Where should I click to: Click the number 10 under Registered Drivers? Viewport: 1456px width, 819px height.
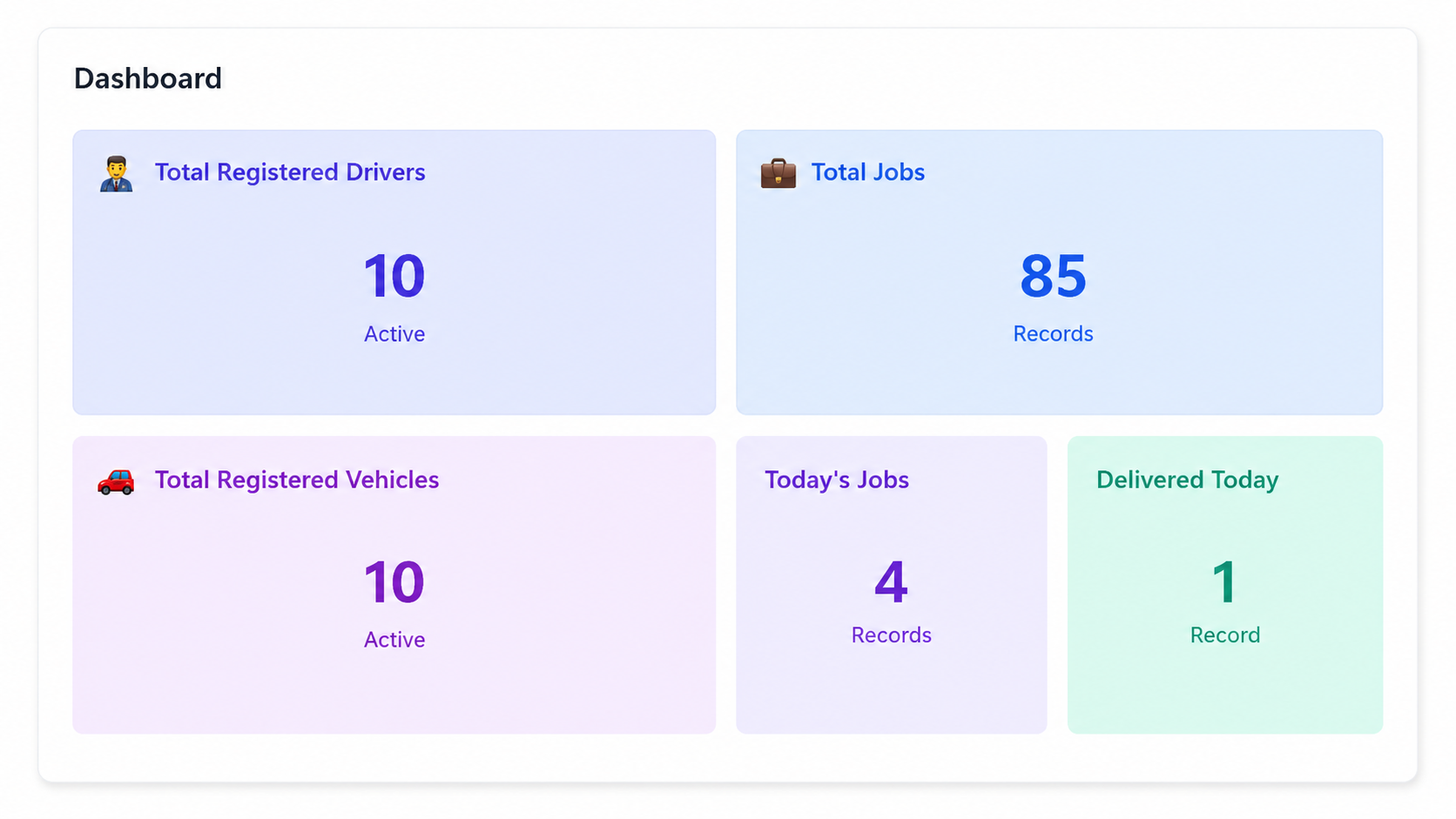(x=394, y=277)
